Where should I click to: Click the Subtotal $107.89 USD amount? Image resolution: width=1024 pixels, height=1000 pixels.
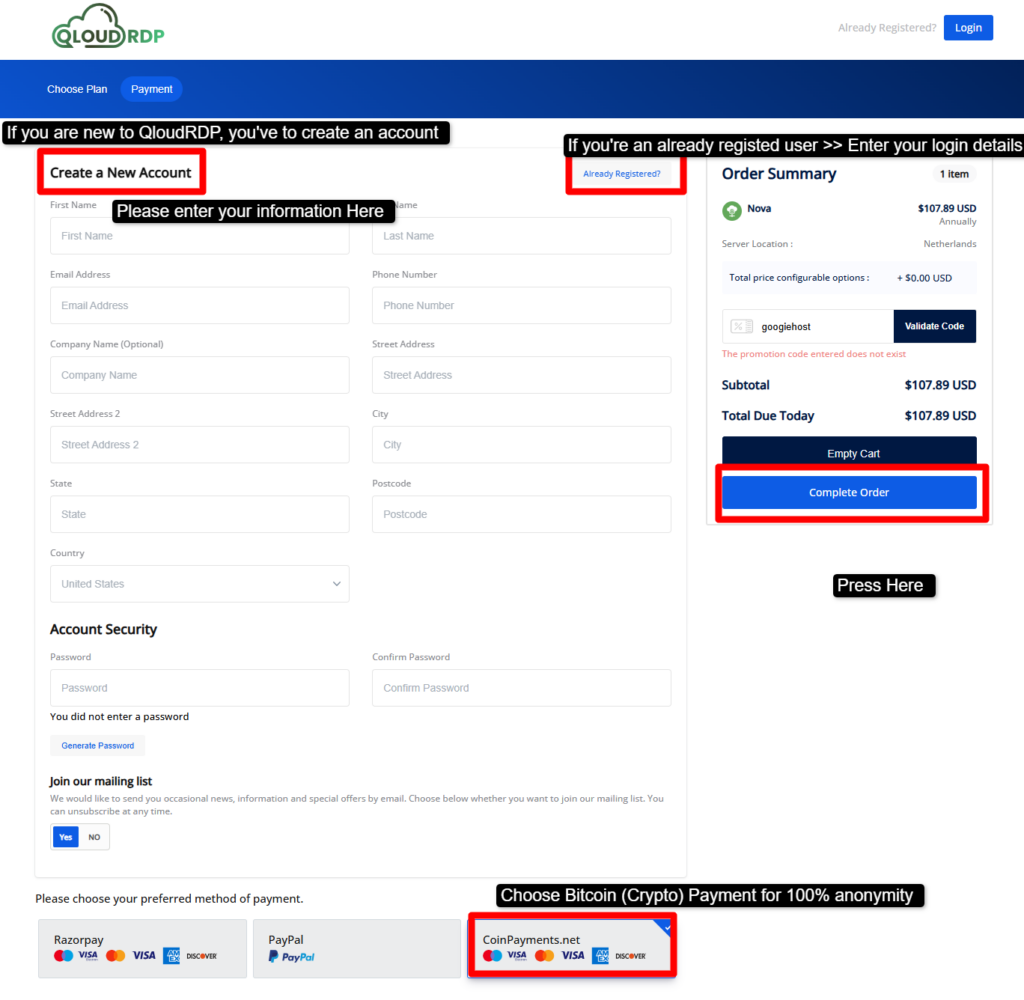(940, 385)
